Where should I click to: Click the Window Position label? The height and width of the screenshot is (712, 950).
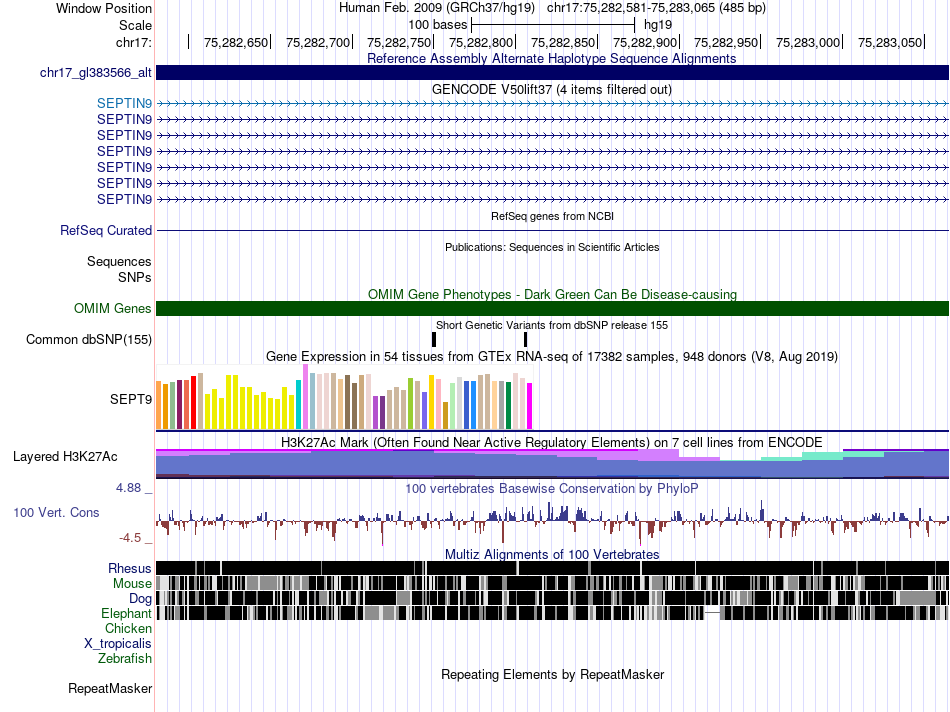tap(104, 8)
